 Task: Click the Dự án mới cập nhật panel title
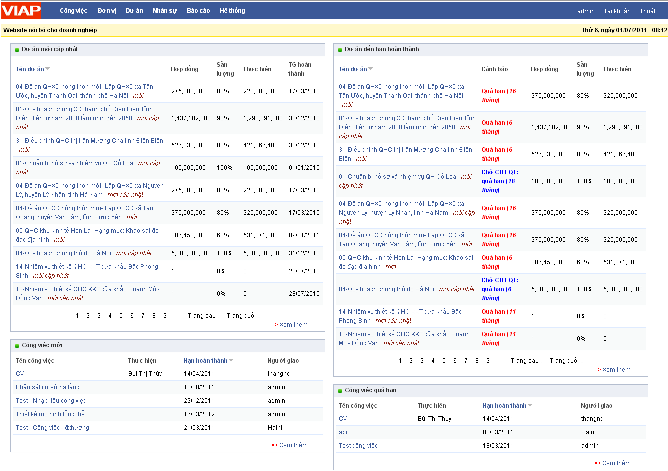click(49, 49)
